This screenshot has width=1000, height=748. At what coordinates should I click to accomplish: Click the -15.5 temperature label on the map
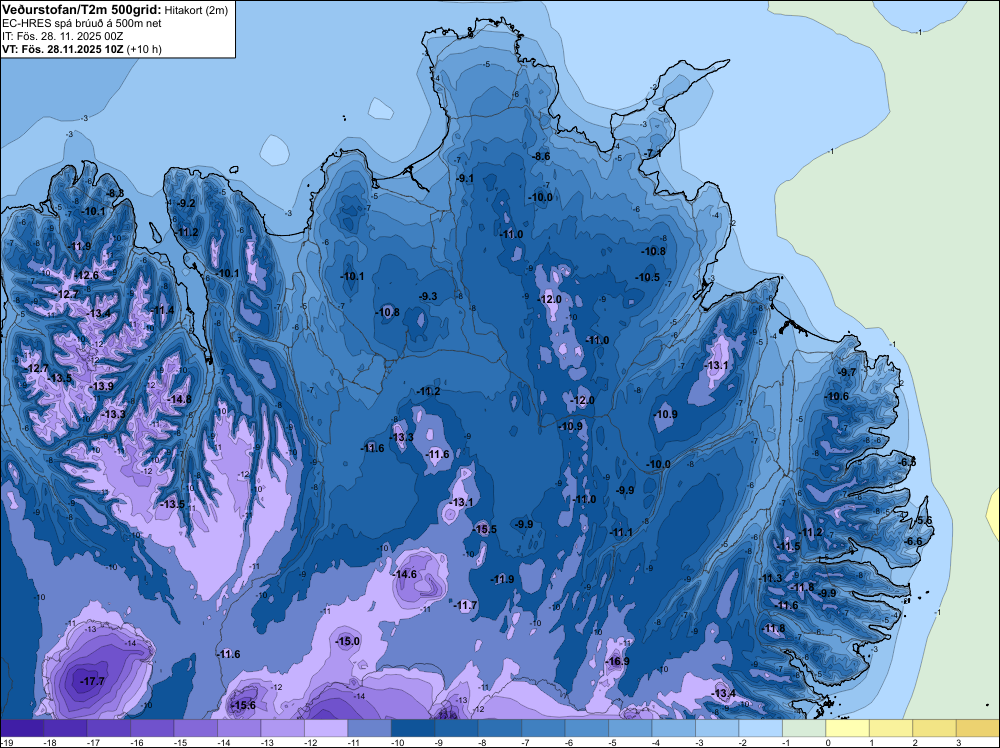[485, 529]
